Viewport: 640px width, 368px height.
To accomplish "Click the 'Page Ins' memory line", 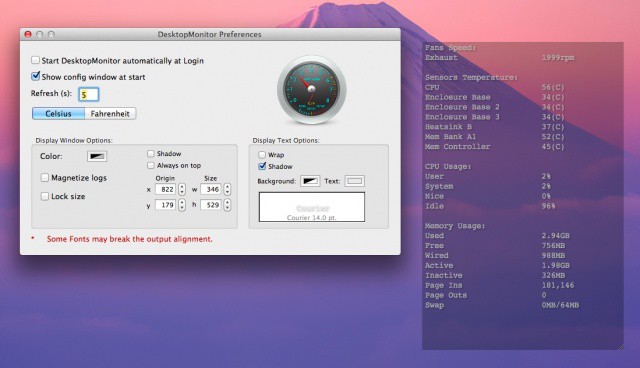I will click(500, 285).
